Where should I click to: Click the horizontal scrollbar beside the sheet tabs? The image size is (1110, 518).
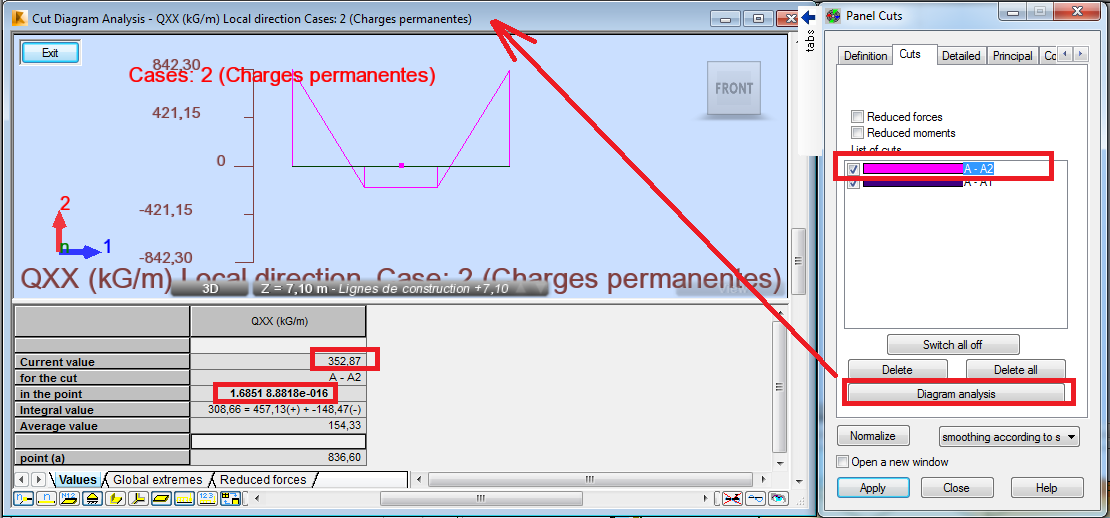[x=589, y=480]
